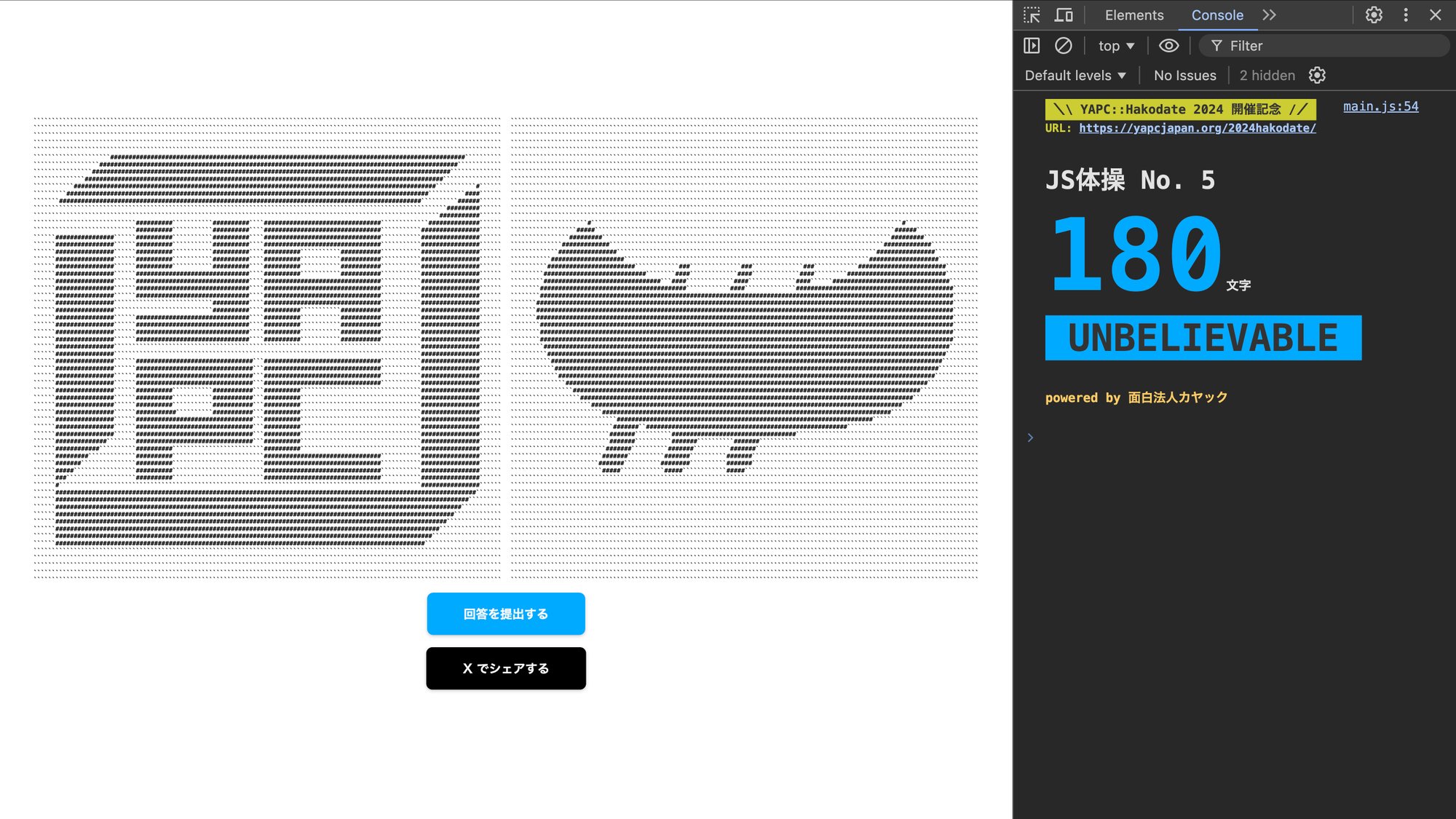Click the close DevTools X button

pos(1436,15)
